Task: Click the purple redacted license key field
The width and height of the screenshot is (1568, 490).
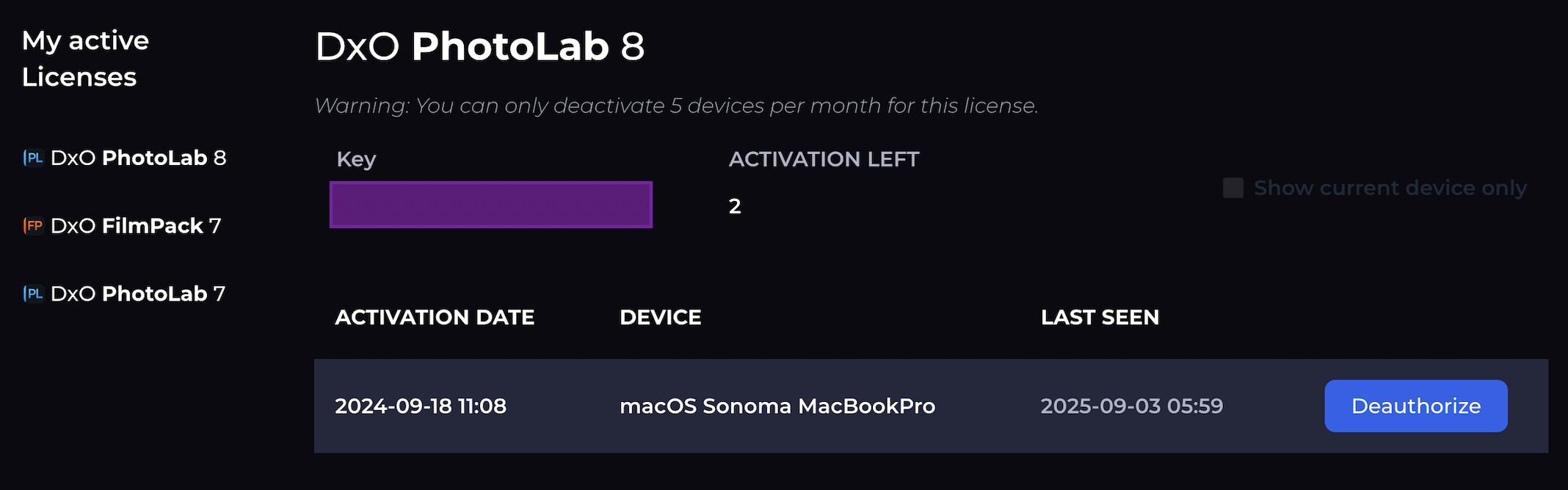Action: (490, 205)
